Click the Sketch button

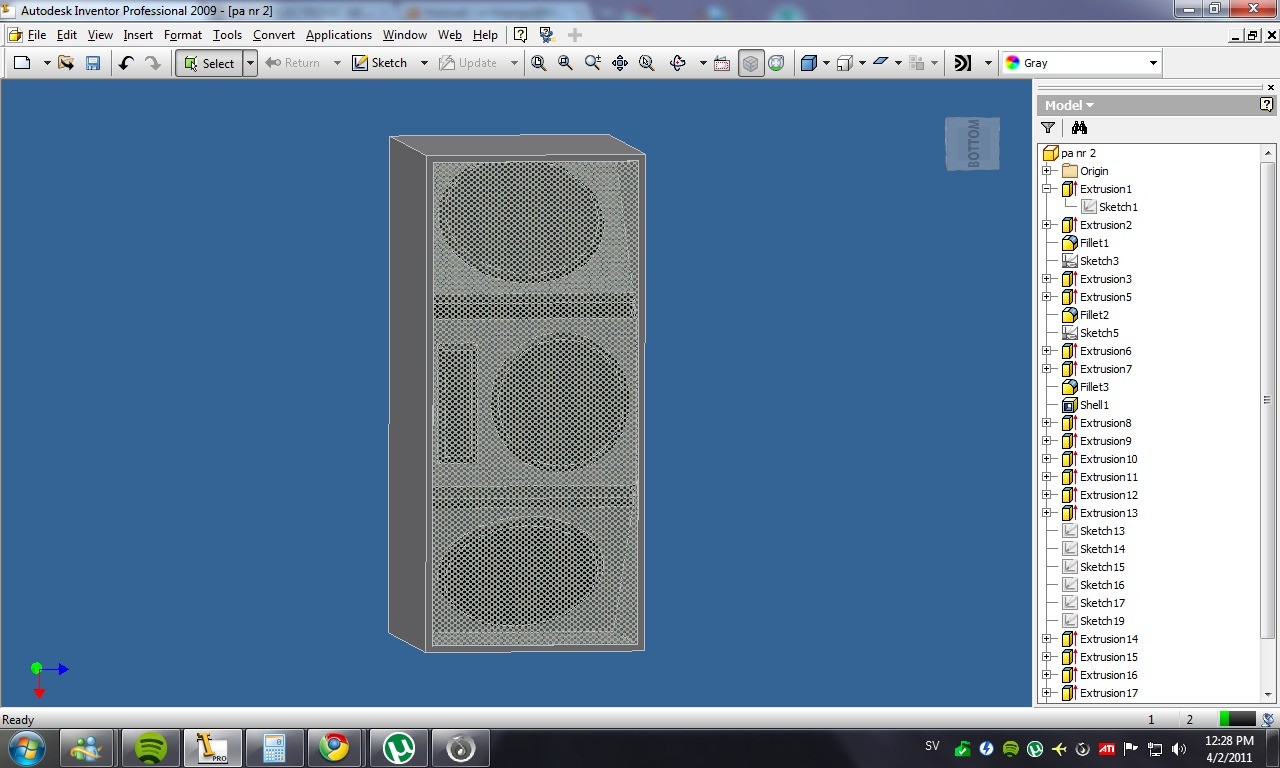pos(380,63)
